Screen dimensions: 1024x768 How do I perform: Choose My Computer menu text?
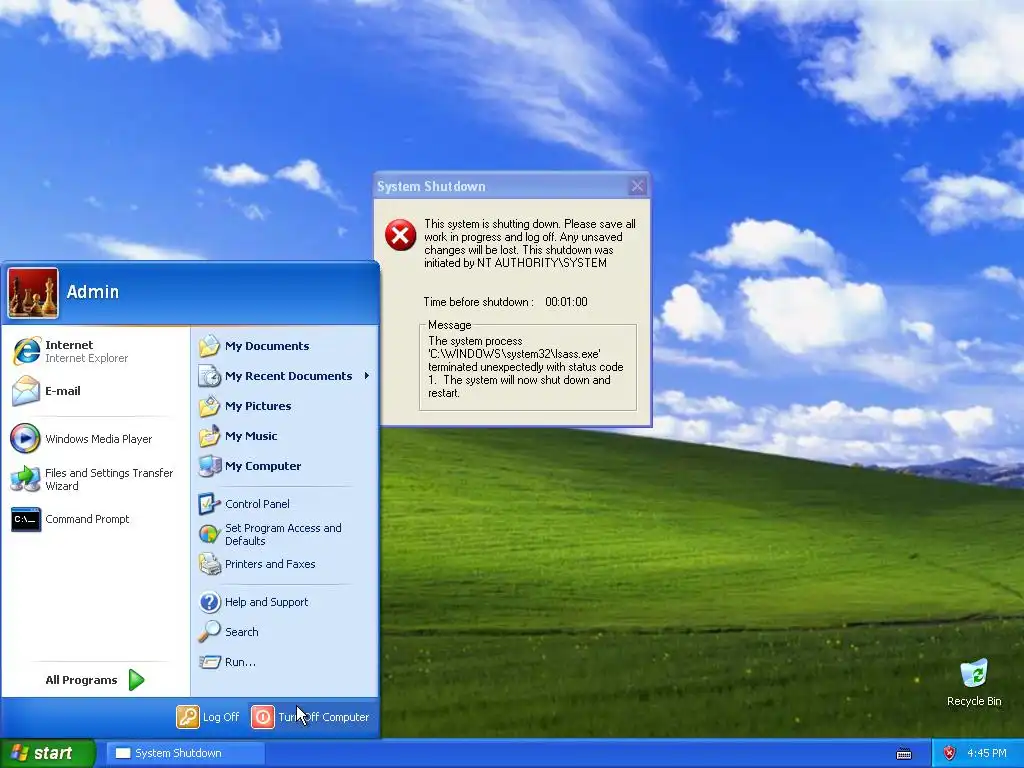point(263,466)
